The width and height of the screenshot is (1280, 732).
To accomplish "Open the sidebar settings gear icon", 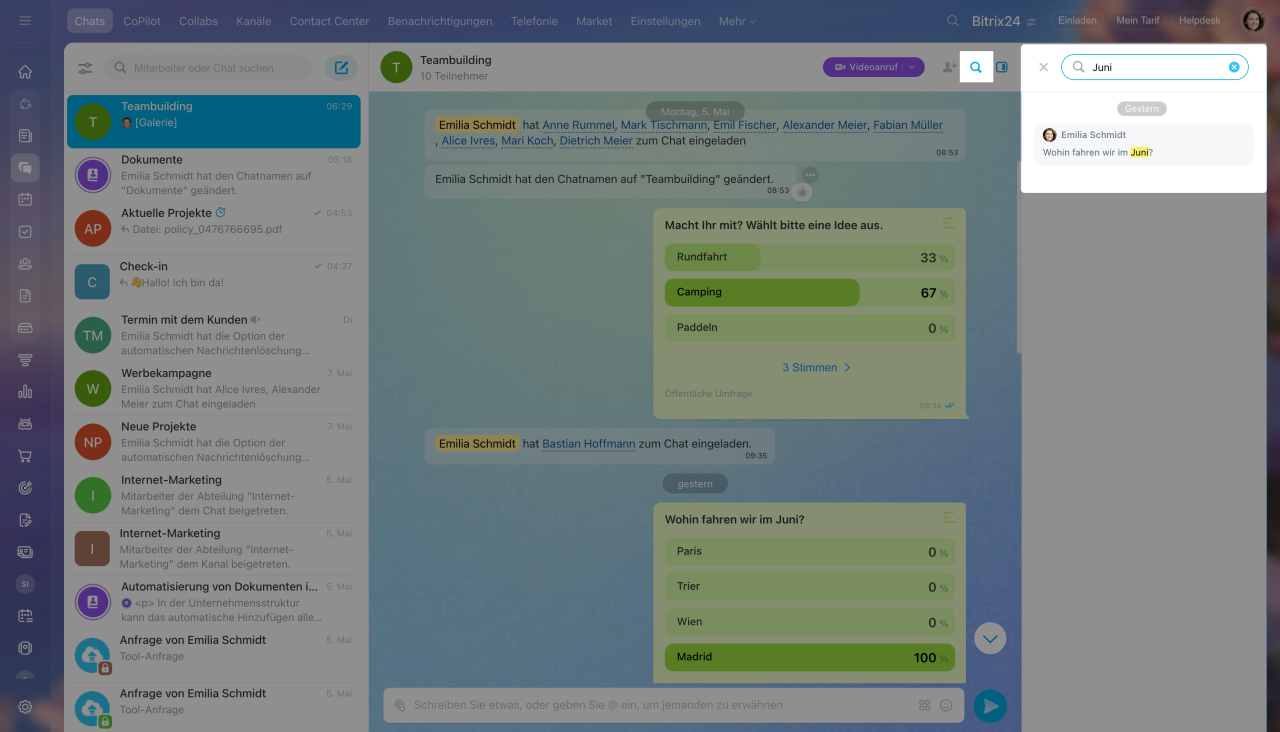I will [x=25, y=707].
